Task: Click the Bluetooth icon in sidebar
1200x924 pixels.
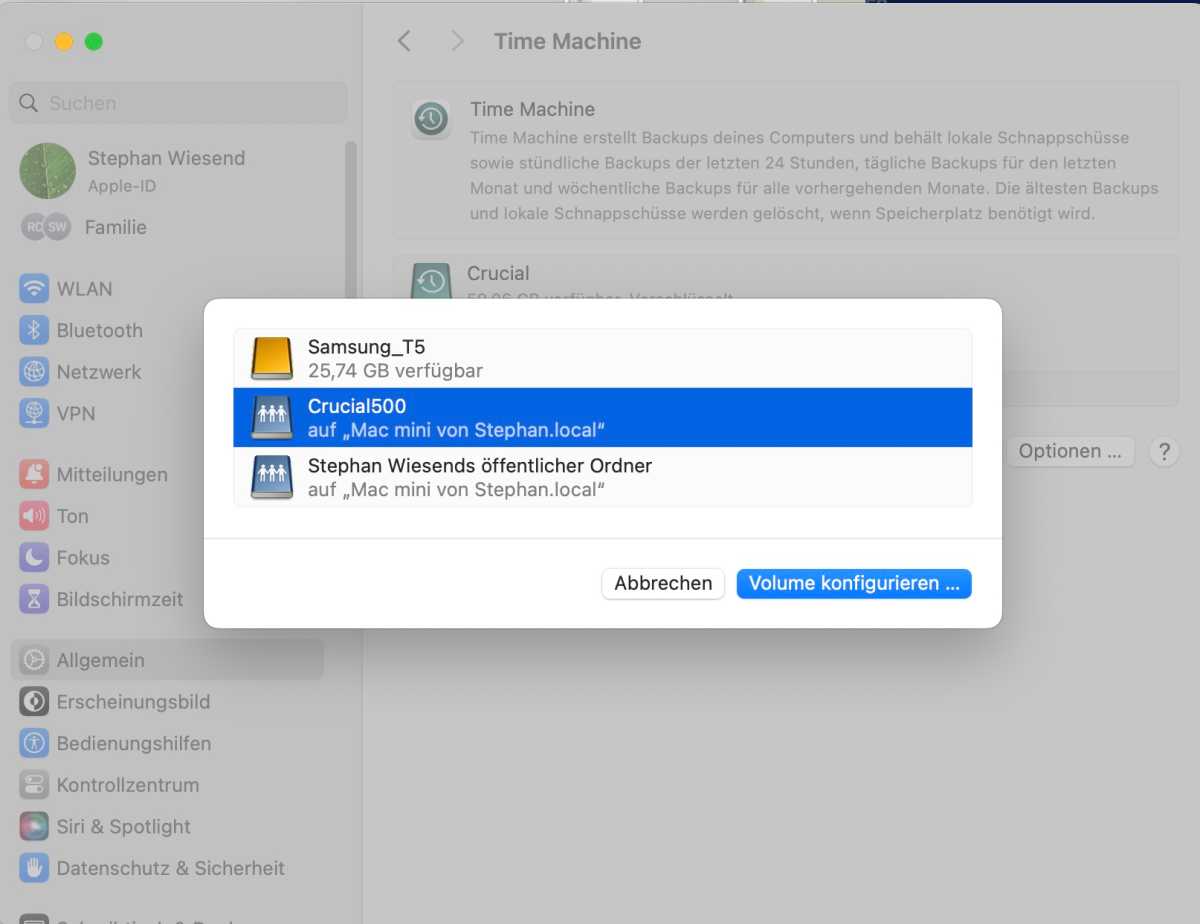Action: pyautogui.click(x=35, y=331)
